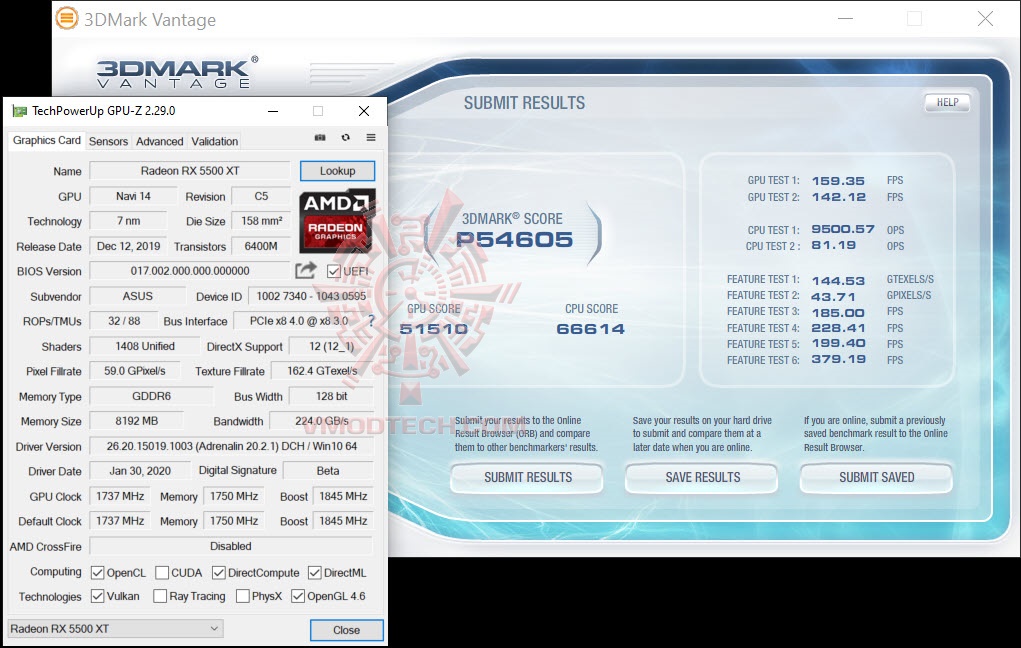The height and width of the screenshot is (648, 1021).
Task: Click the Lookup button
Action: coord(337,171)
